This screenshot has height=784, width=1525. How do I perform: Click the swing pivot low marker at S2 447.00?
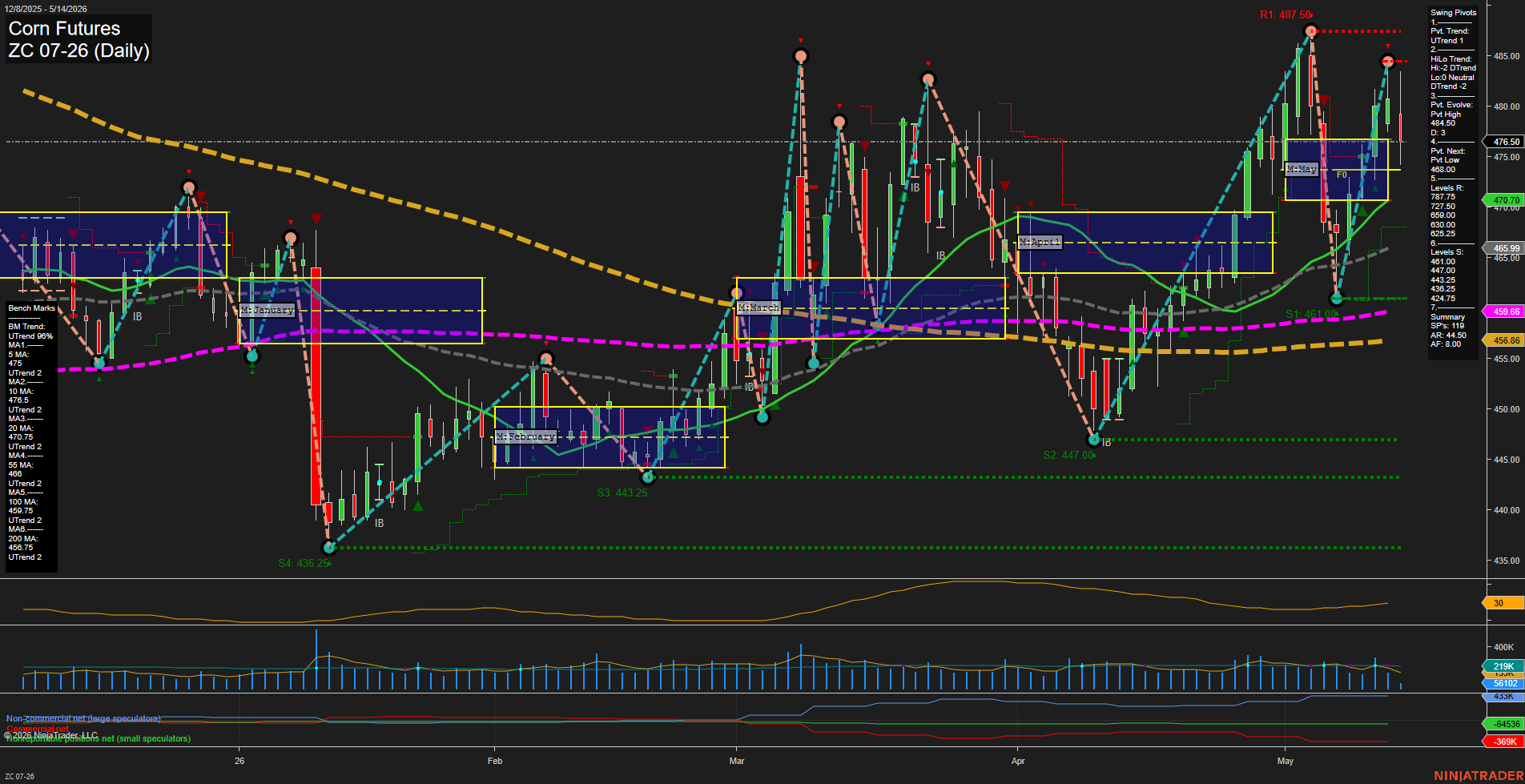pyautogui.click(x=1094, y=440)
